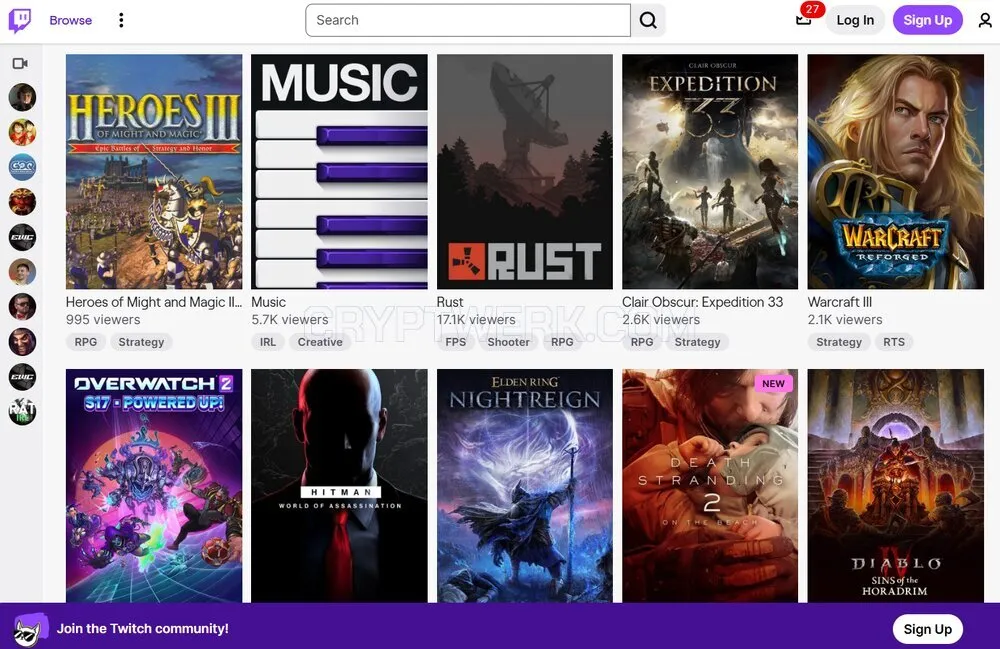Open the Clair Obscur Expedition 33 cover
This screenshot has height=649, width=1000.
click(710, 171)
